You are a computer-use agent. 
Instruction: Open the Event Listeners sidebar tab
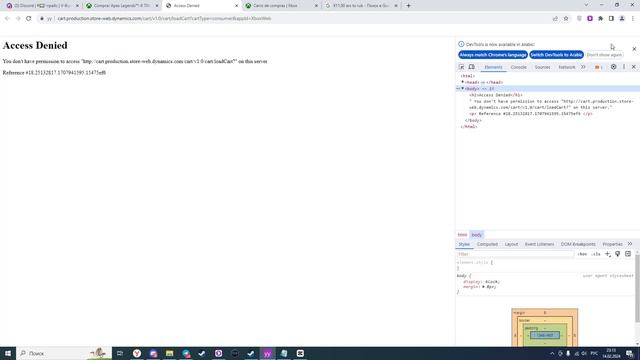(539, 244)
